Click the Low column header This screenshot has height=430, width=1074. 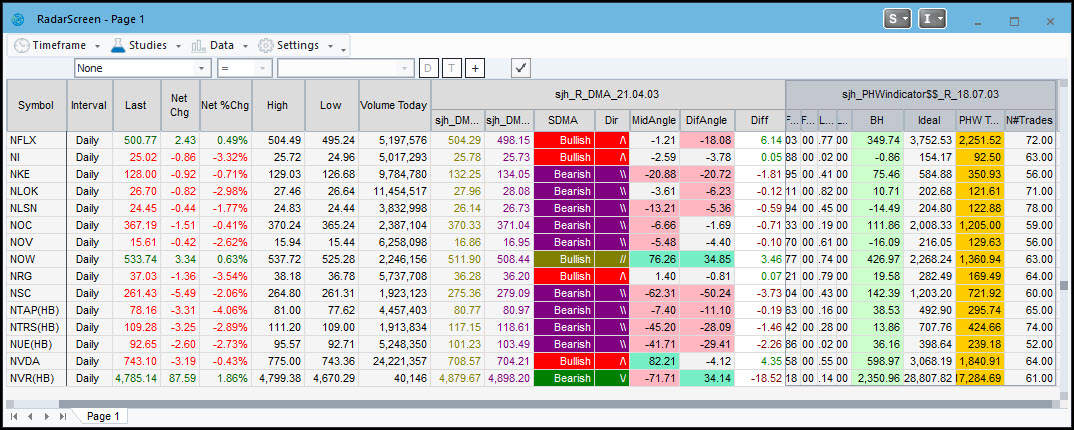tap(332, 105)
